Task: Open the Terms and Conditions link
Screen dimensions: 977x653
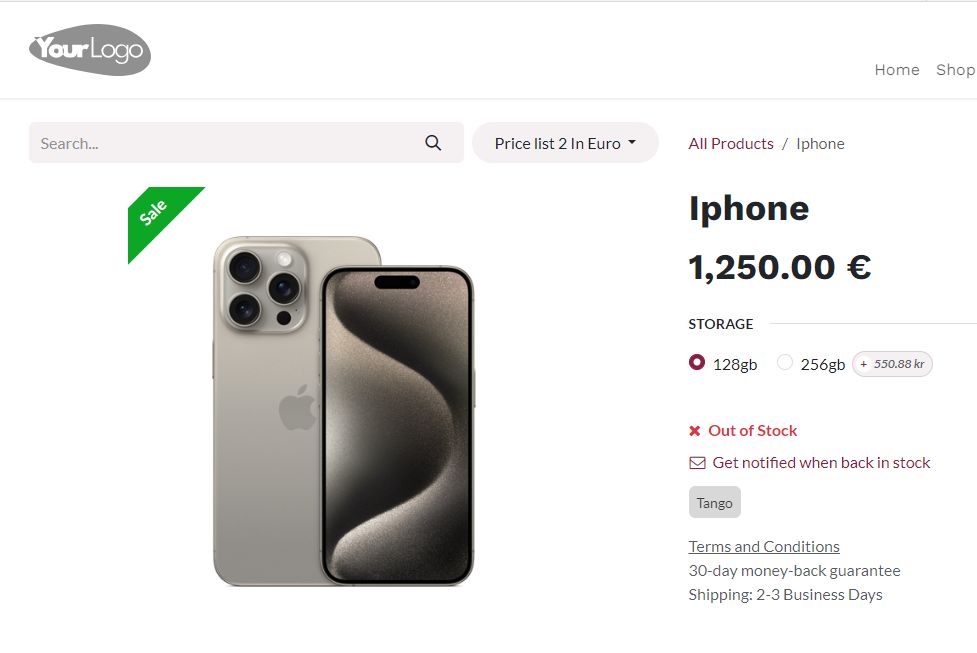Action: [764, 546]
